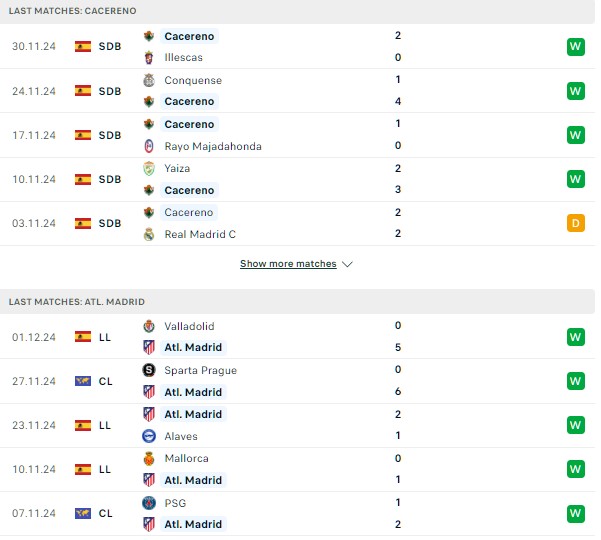Screen dimensions: 601x540
Task: Click the Conquense club crest icon
Action: (149, 80)
